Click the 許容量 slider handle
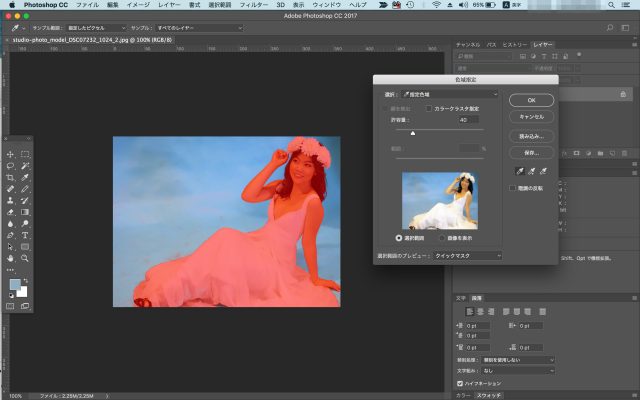 coord(412,132)
